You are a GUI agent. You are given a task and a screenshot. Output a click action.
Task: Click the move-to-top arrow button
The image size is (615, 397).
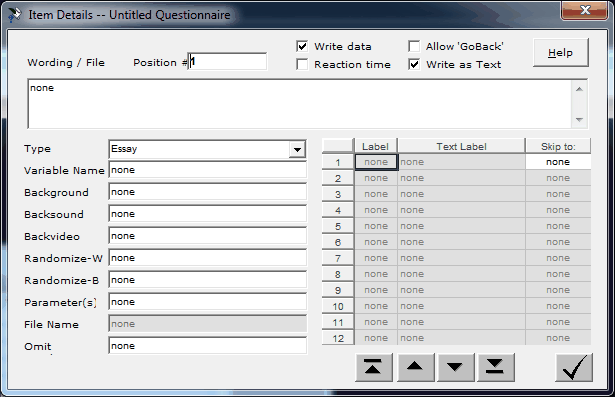373,367
